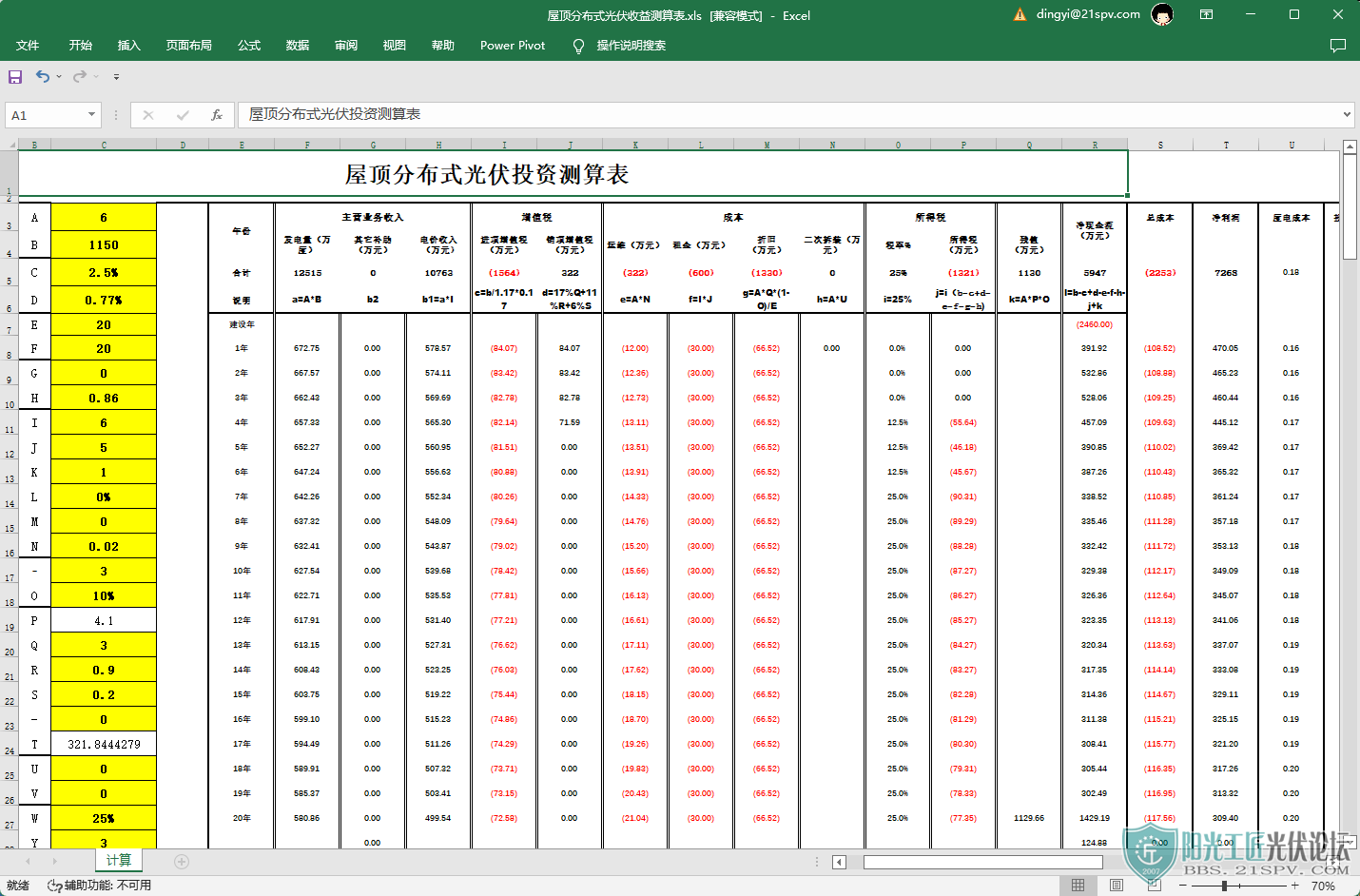1360x896 pixels.
Task: Click the formula bar resize dots handle
Action: click(116, 115)
